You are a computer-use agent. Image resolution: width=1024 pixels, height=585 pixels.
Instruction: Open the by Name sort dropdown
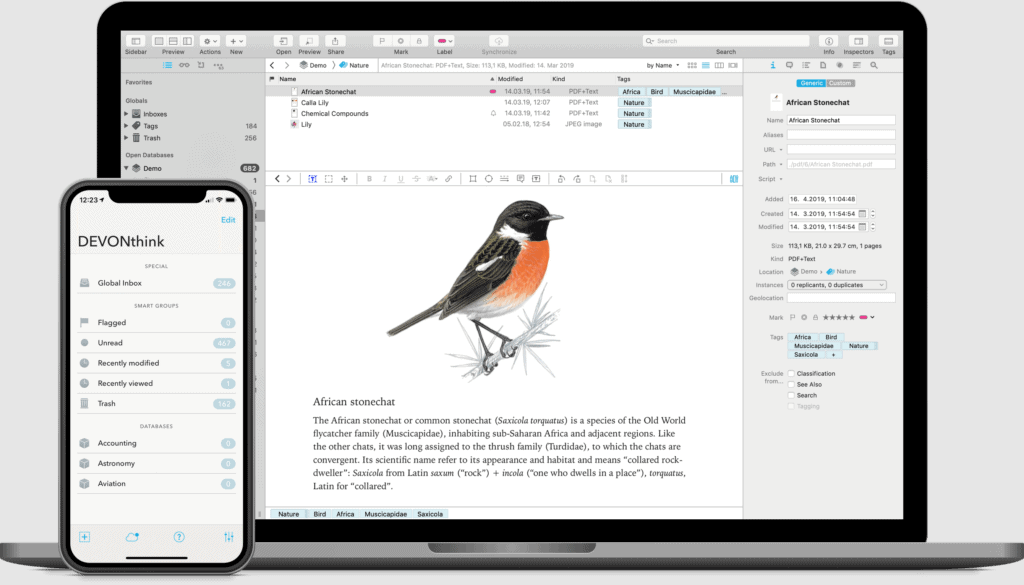pyautogui.click(x=663, y=65)
